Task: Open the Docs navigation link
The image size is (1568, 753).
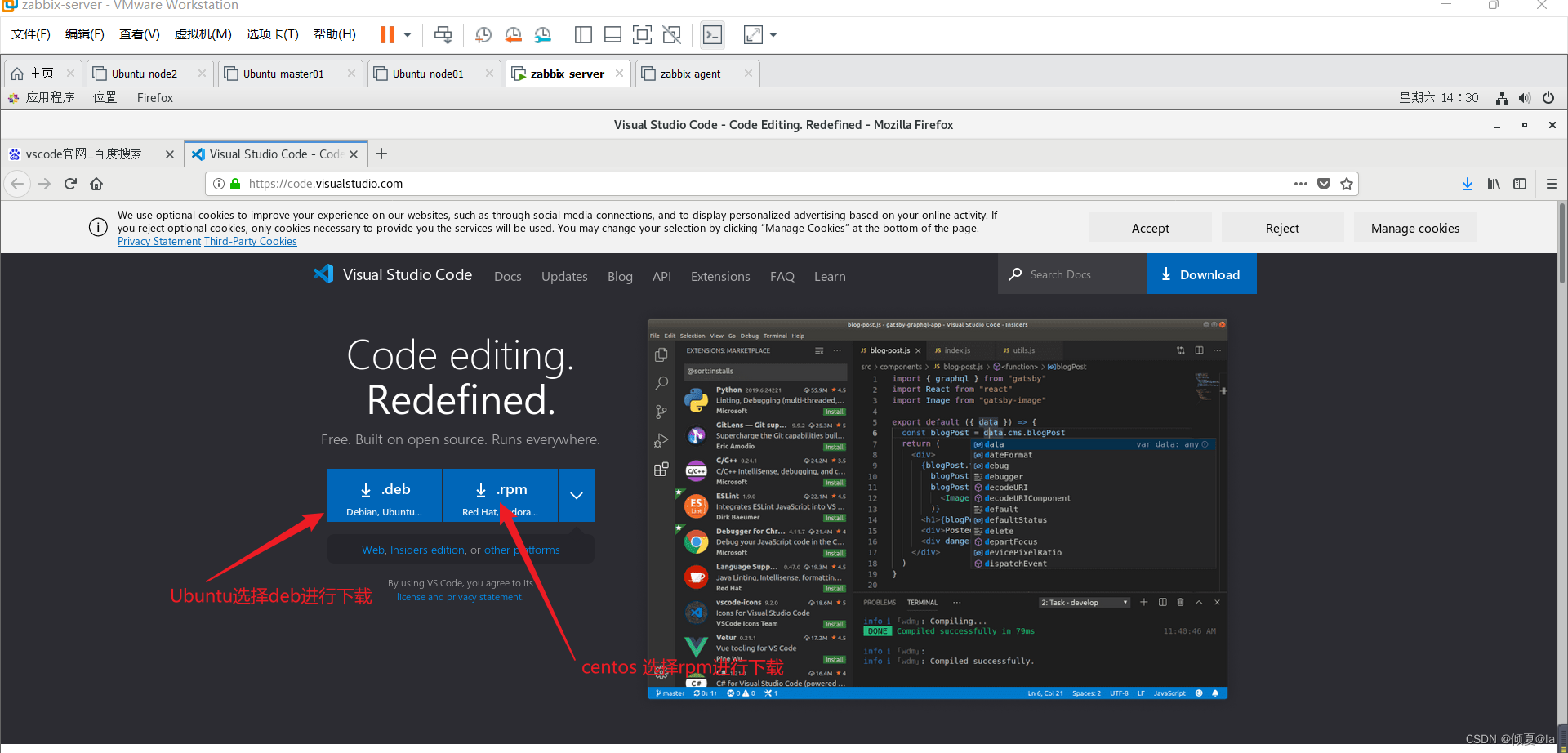Action: (507, 277)
